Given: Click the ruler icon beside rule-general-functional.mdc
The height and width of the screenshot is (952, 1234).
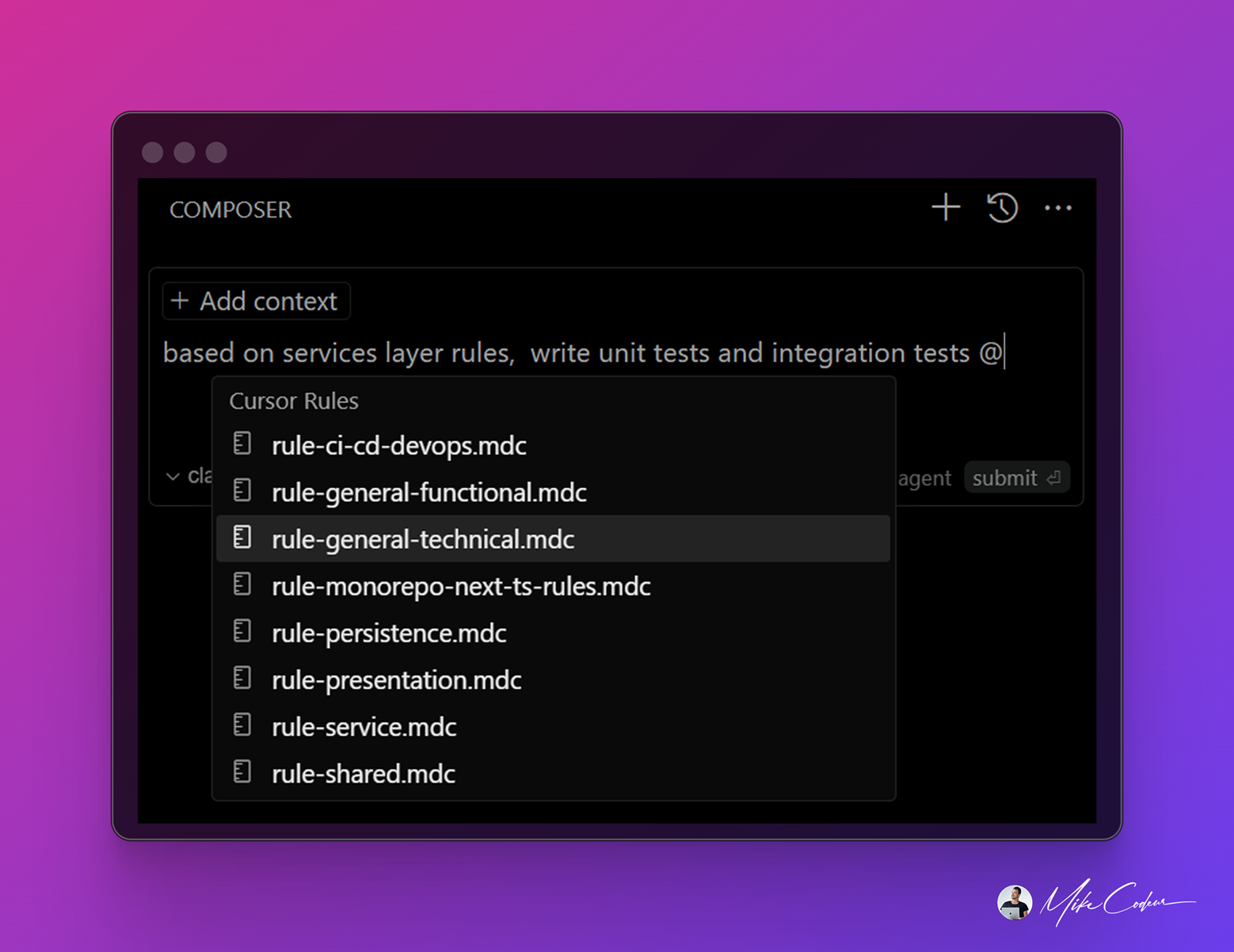Looking at the screenshot, I should tap(242, 490).
